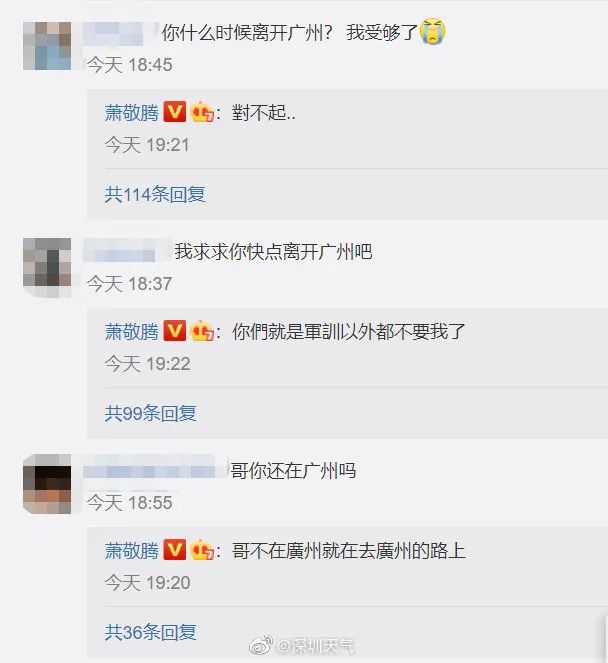Screen dimensions: 608x663
Task: Expand 共36条回复 reply thread
Action: [150, 632]
